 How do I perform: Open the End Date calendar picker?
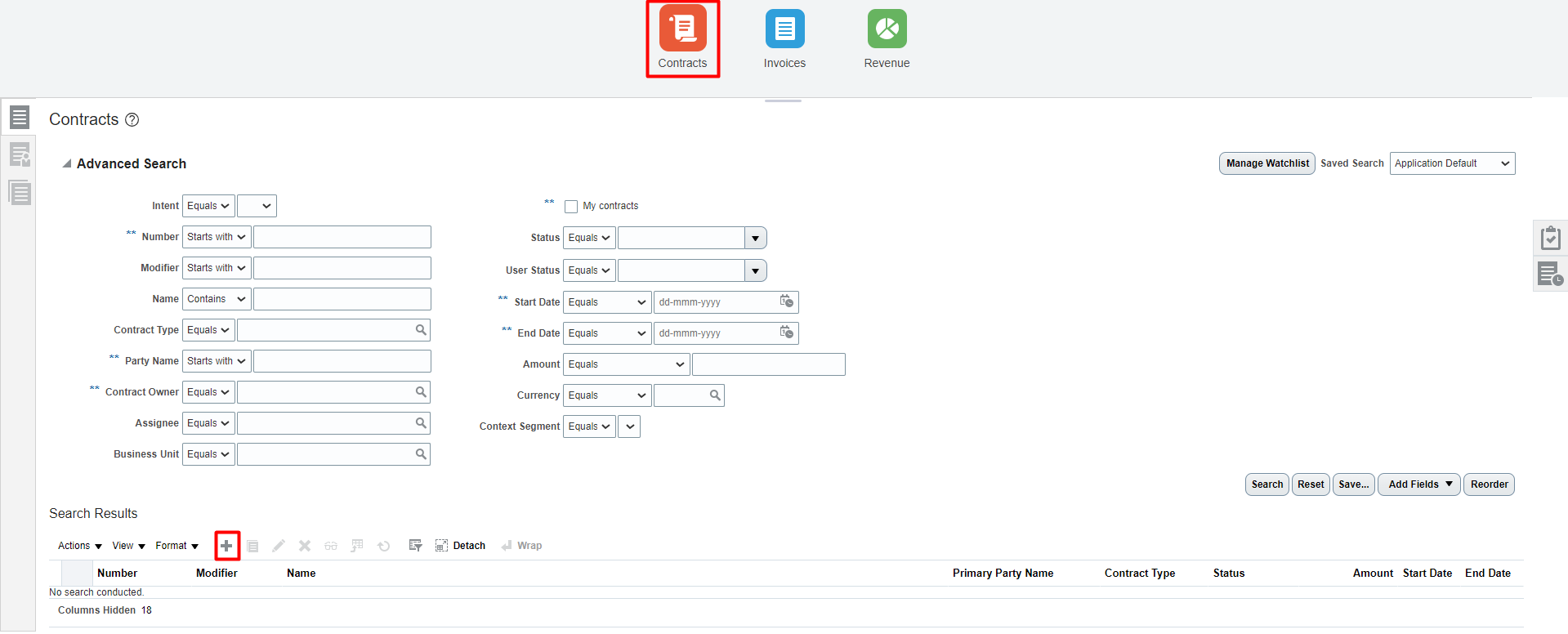coord(786,333)
